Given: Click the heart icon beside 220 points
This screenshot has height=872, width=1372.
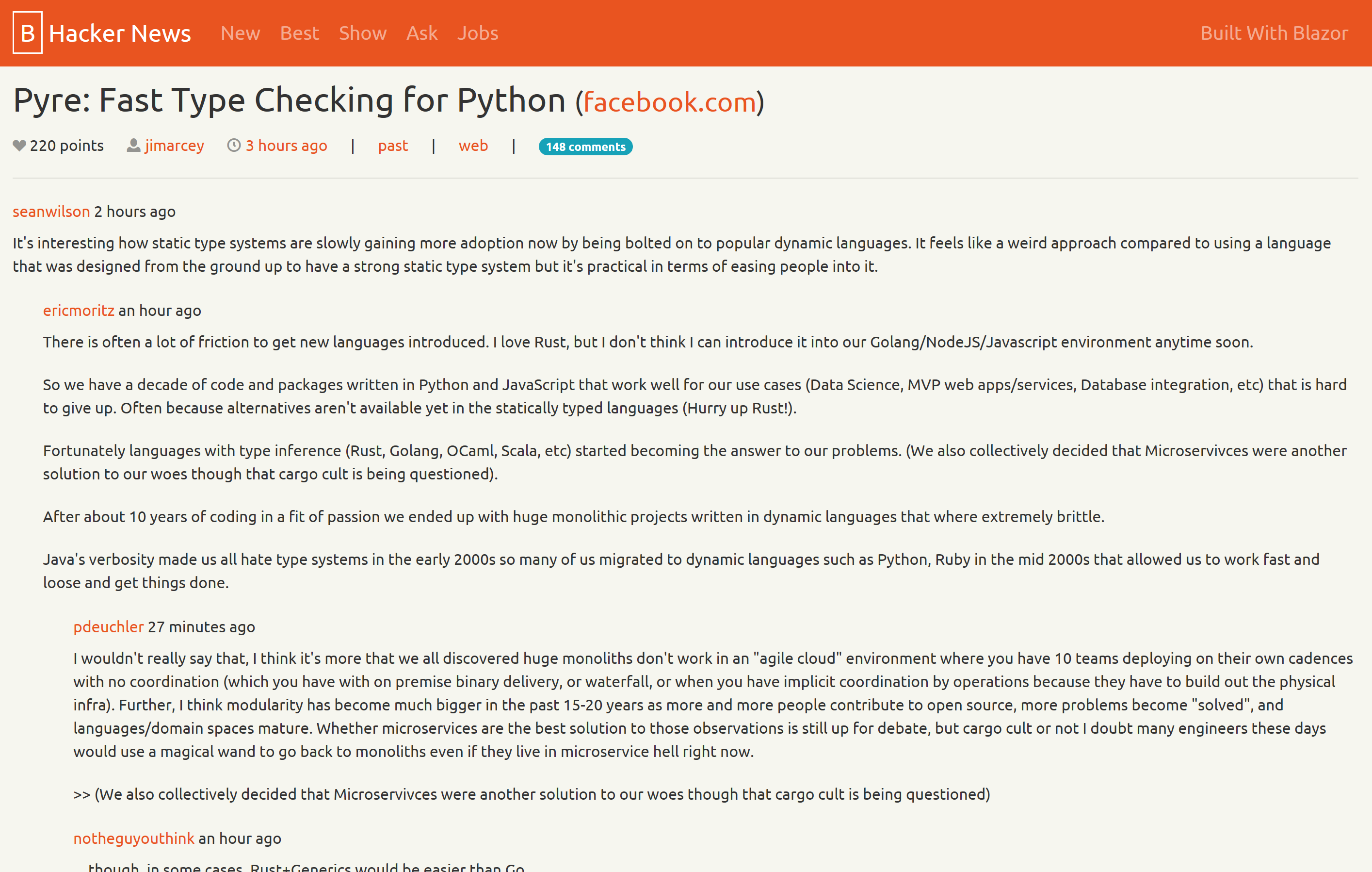Looking at the screenshot, I should (x=19, y=146).
